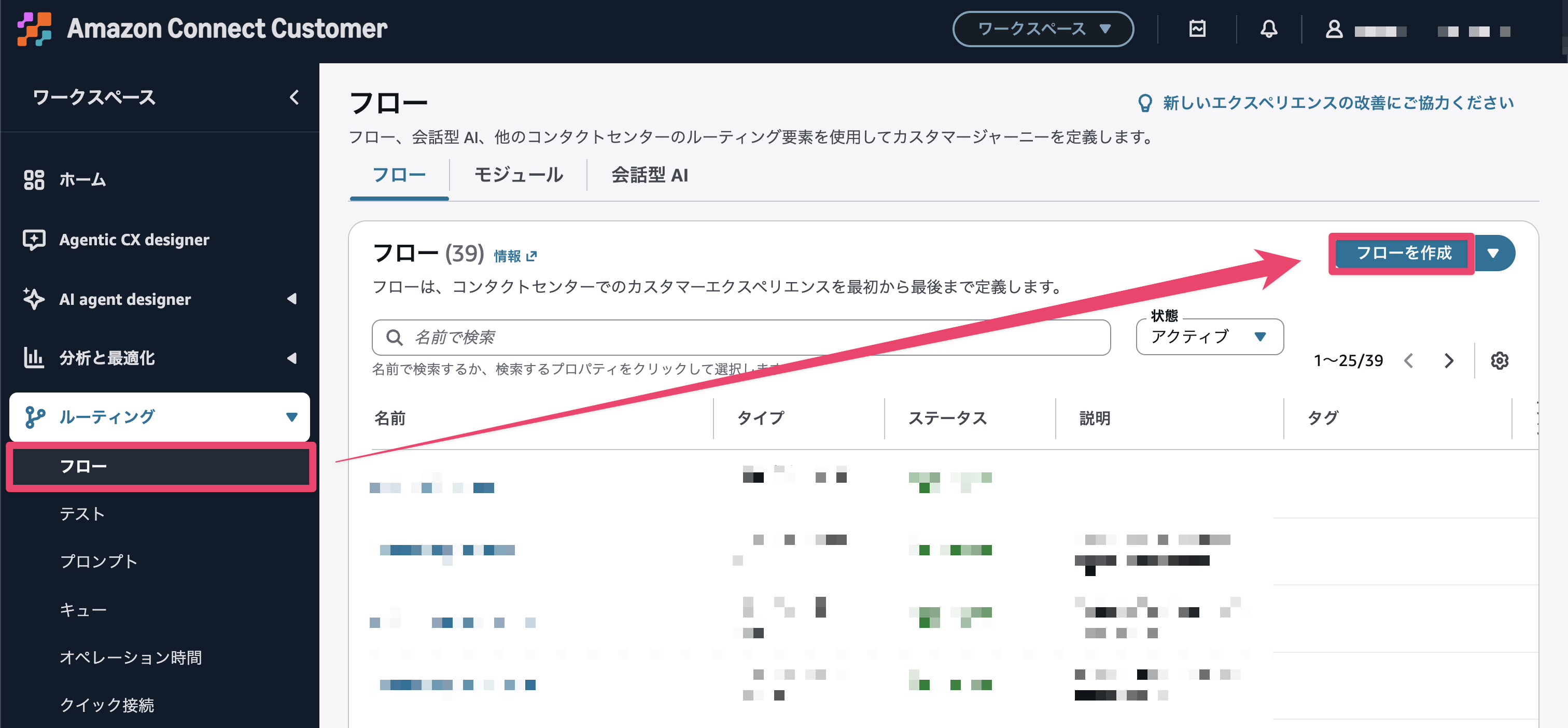The width and height of the screenshot is (1568, 728).
Task: Open ホーム in the sidebar
Action: [x=82, y=179]
